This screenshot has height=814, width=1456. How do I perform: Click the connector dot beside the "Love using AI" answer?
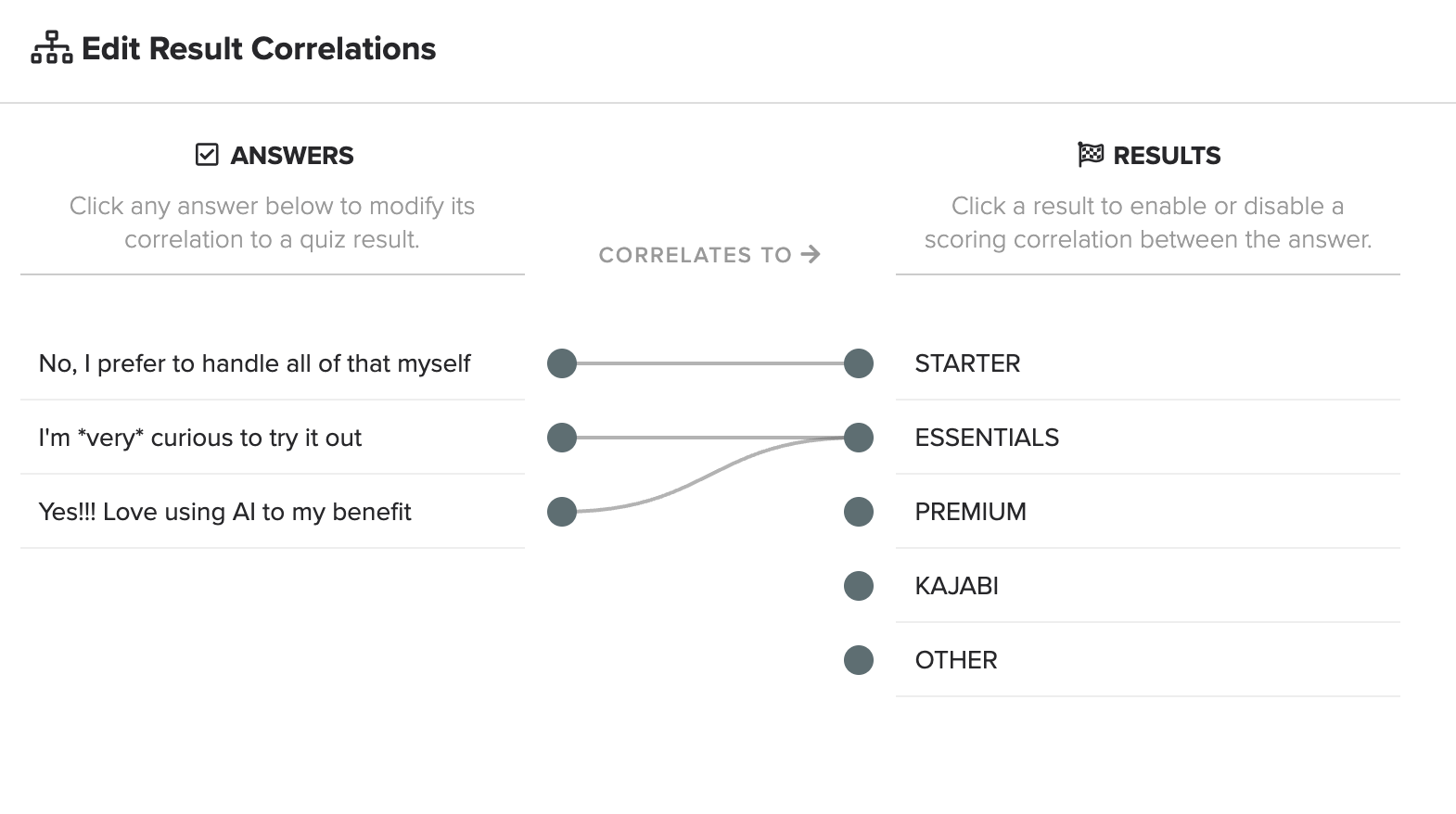pos(562,512)
